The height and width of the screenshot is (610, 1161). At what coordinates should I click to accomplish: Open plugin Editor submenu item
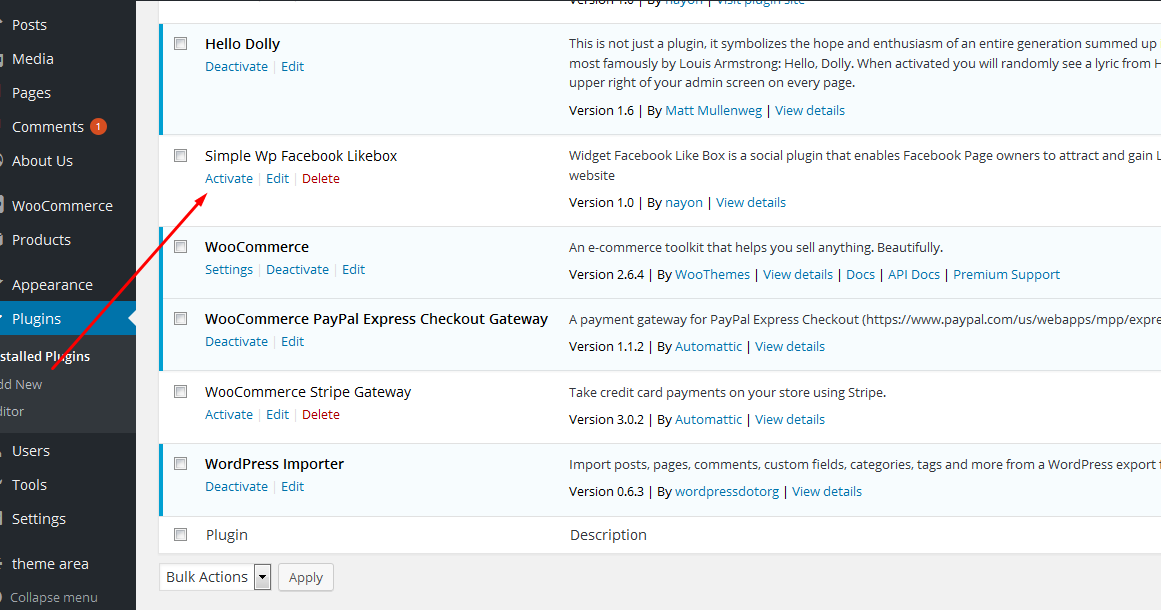click(13, 412)
